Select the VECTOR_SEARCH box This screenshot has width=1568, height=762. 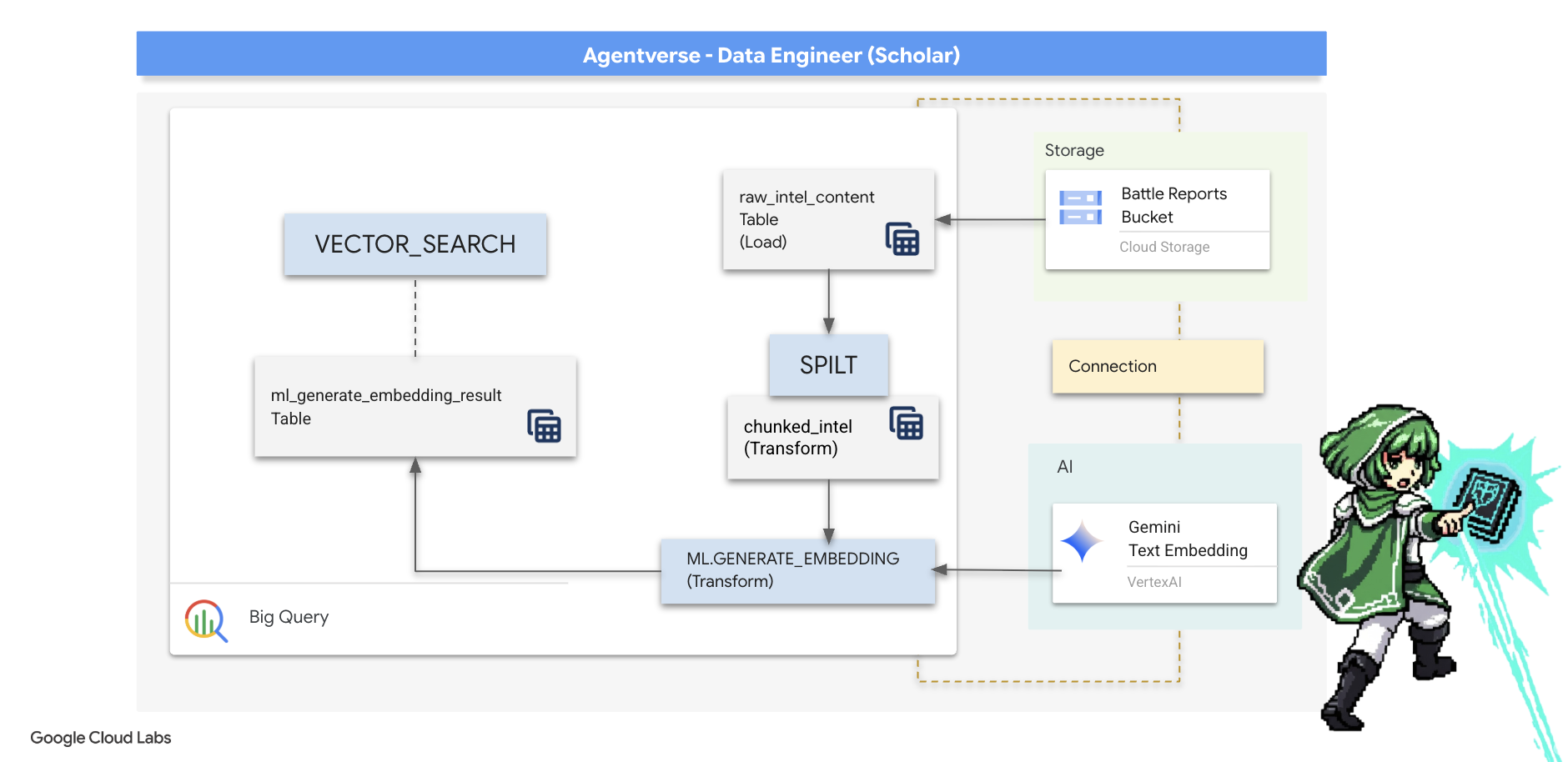[415, 244]
